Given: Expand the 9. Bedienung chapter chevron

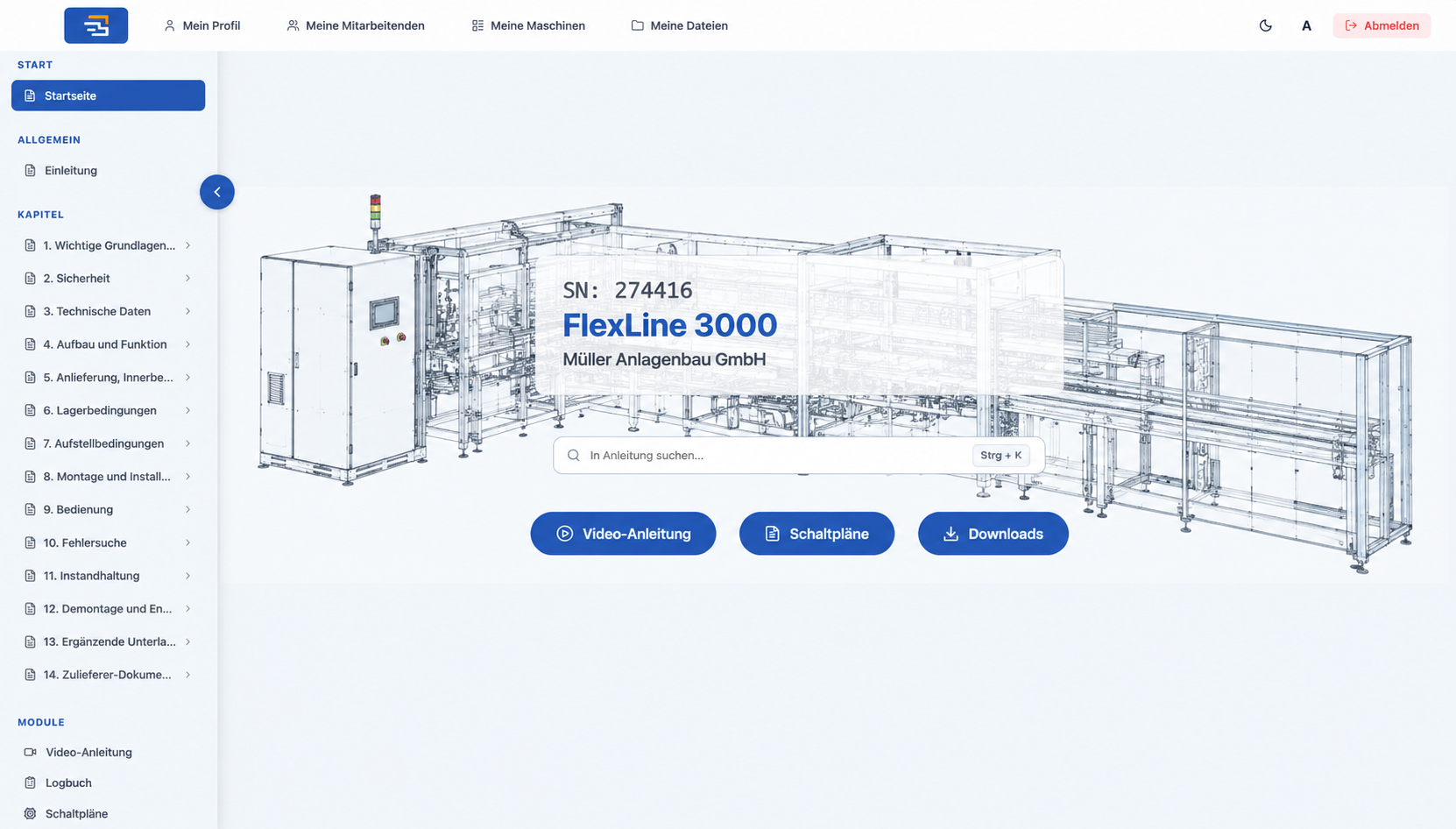Looking at the screenshot, I should [187, 510].
